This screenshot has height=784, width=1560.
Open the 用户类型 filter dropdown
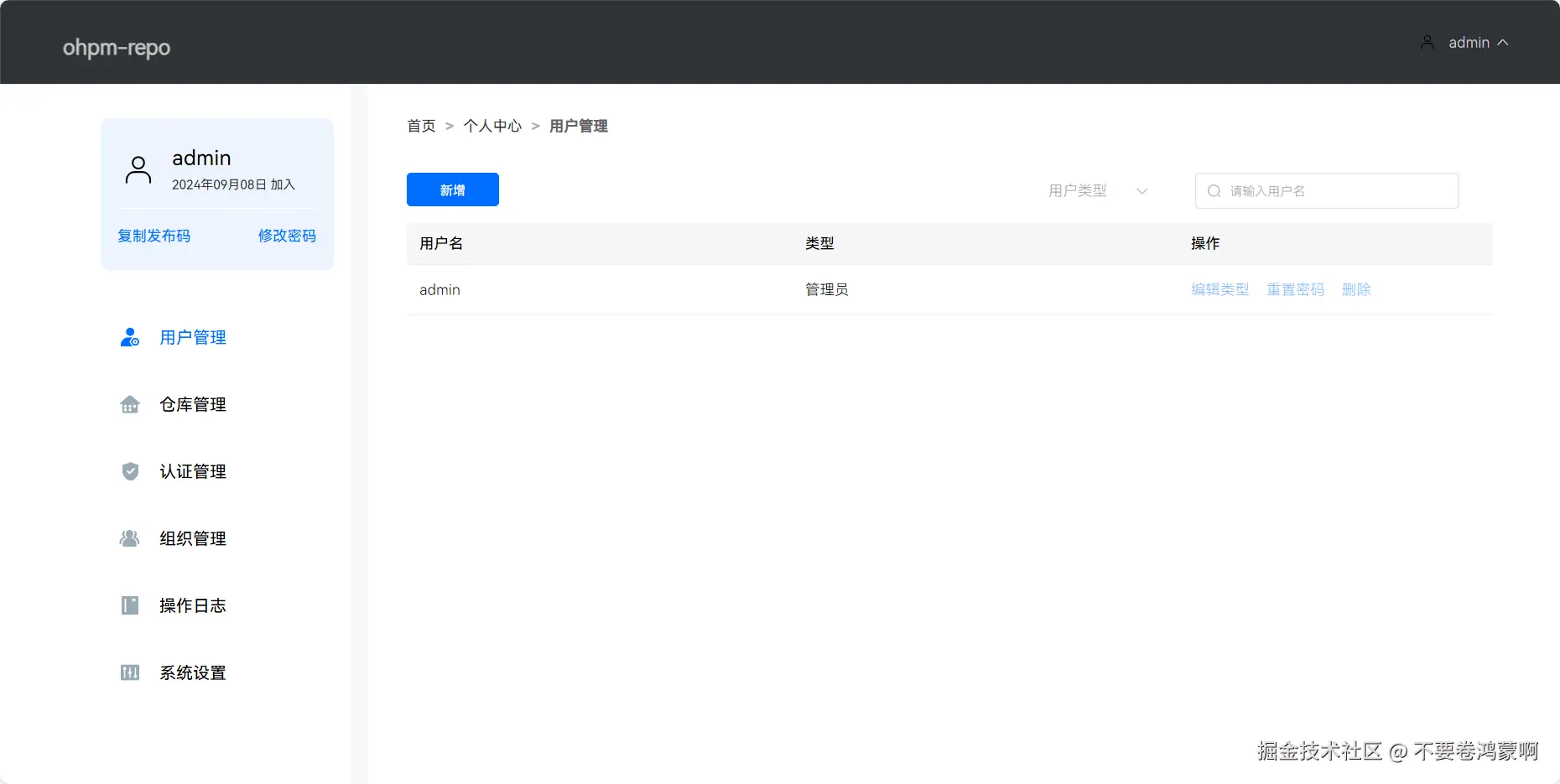coord(1098,191)
